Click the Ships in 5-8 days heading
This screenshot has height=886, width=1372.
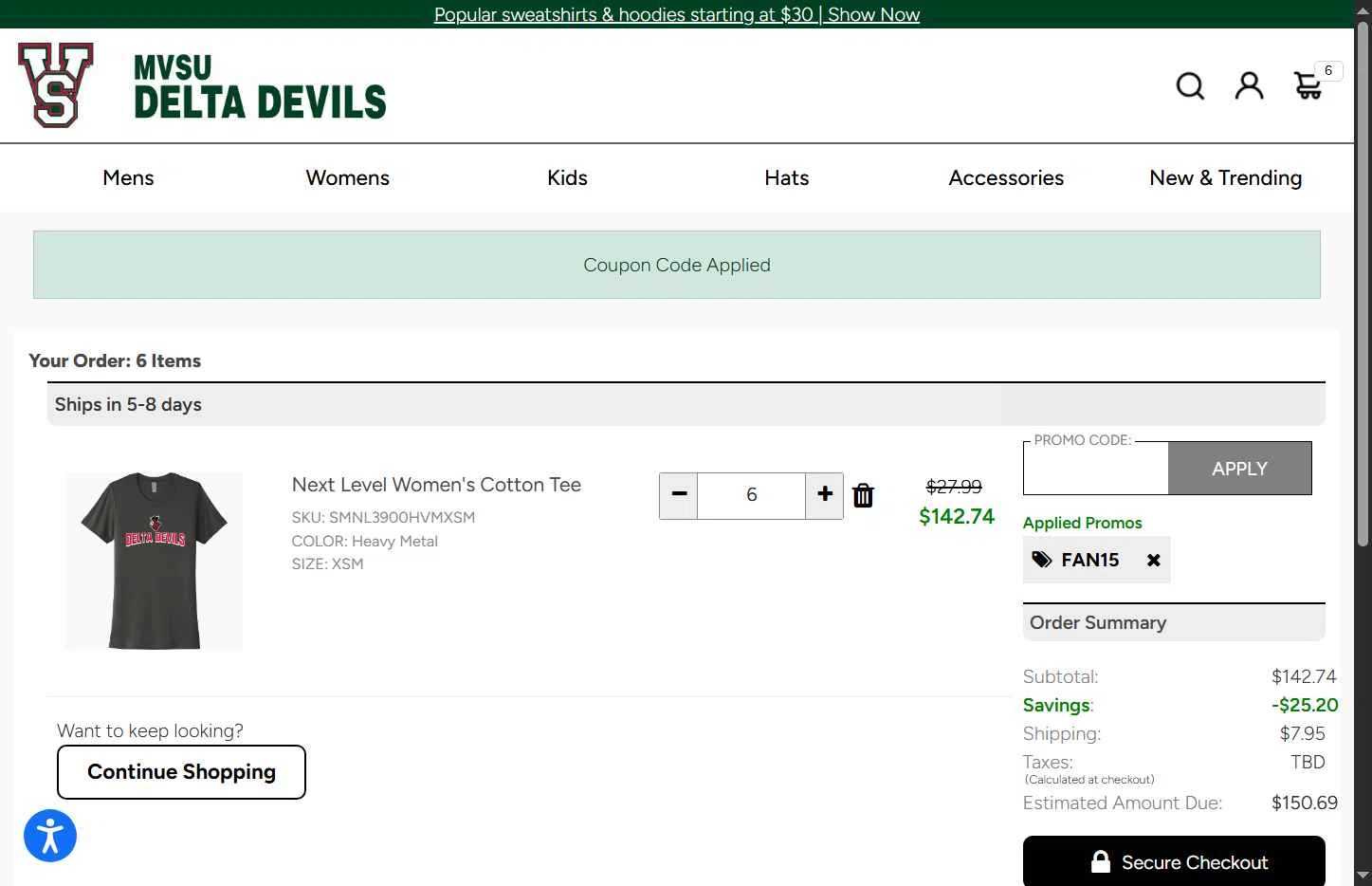pos(128,404)
